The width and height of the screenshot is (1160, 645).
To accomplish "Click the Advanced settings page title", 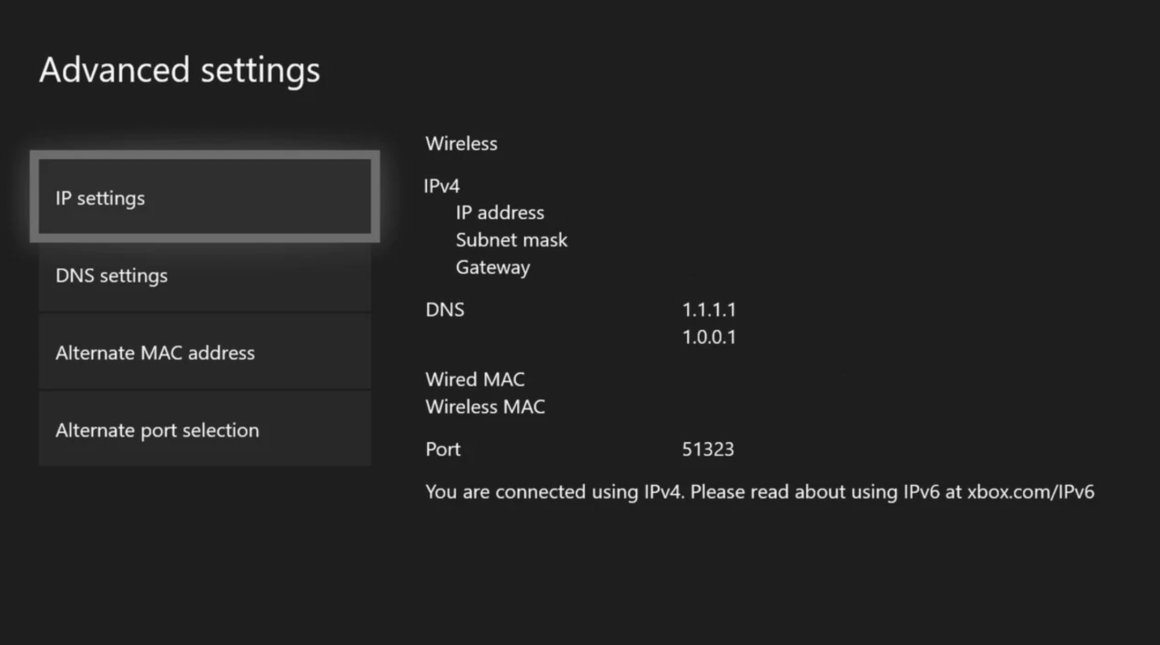I will 180,70.
